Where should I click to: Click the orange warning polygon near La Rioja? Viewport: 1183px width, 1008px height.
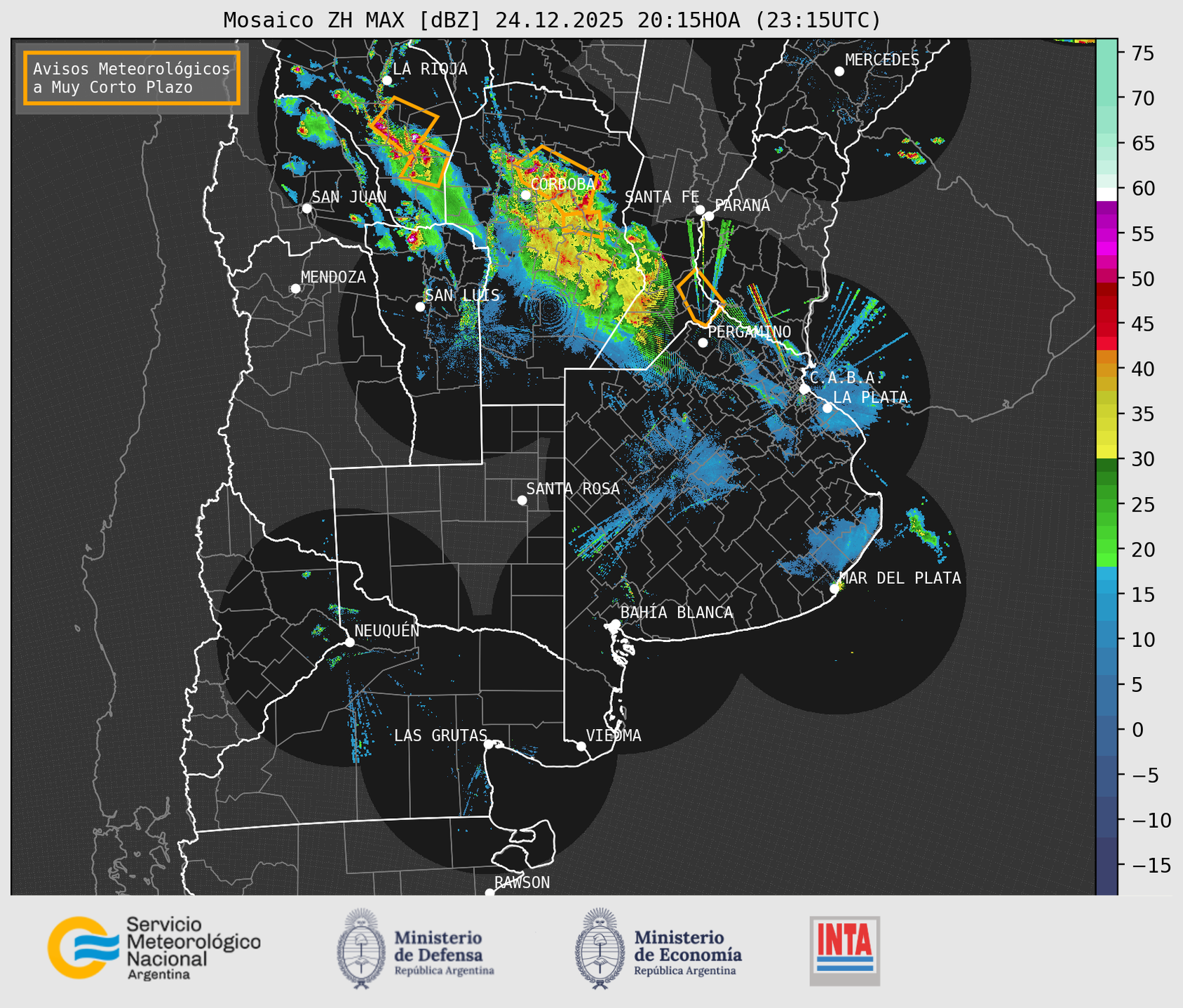coord(403,125)
